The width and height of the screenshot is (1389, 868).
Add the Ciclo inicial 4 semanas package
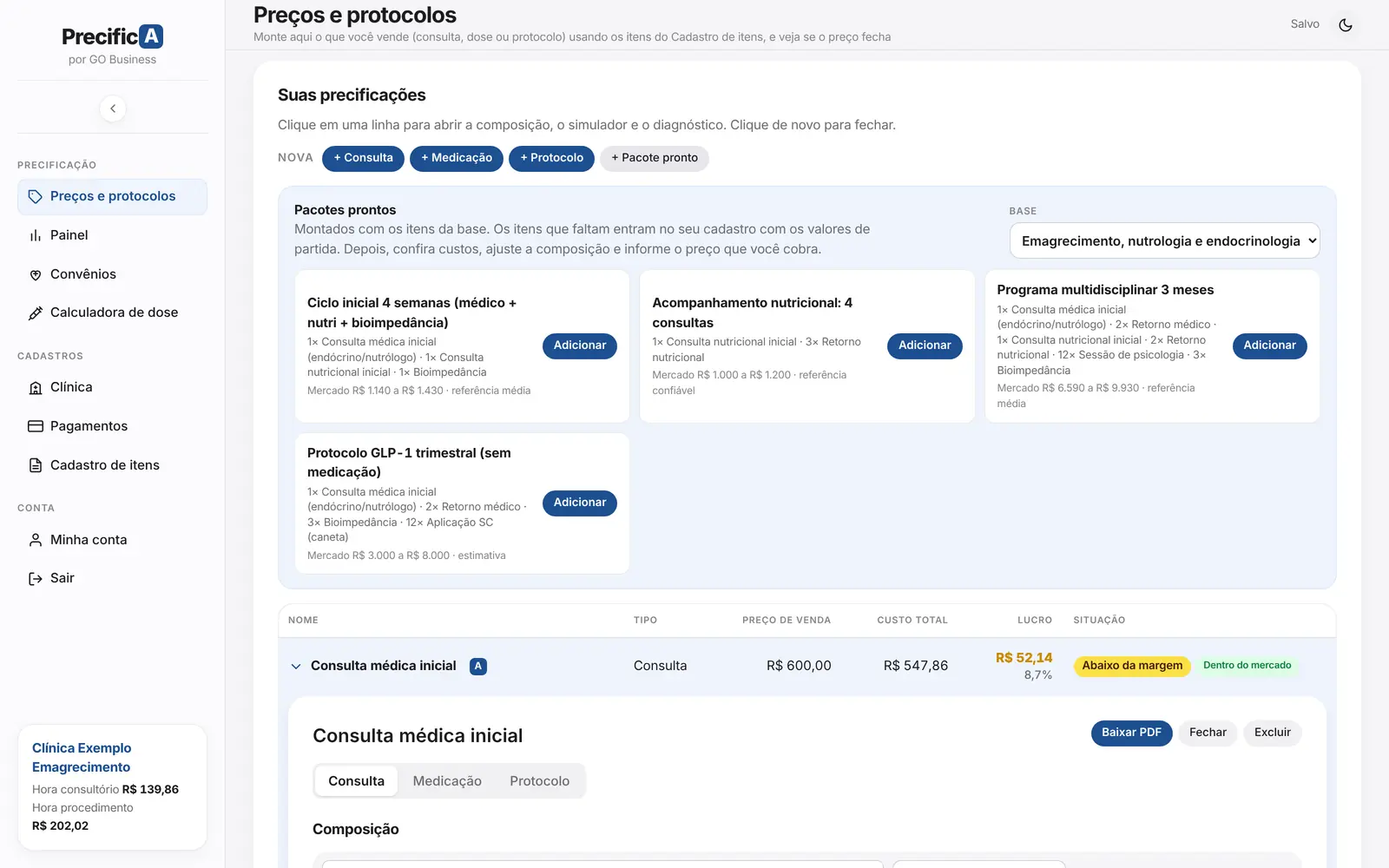click(x=580, y=345)
